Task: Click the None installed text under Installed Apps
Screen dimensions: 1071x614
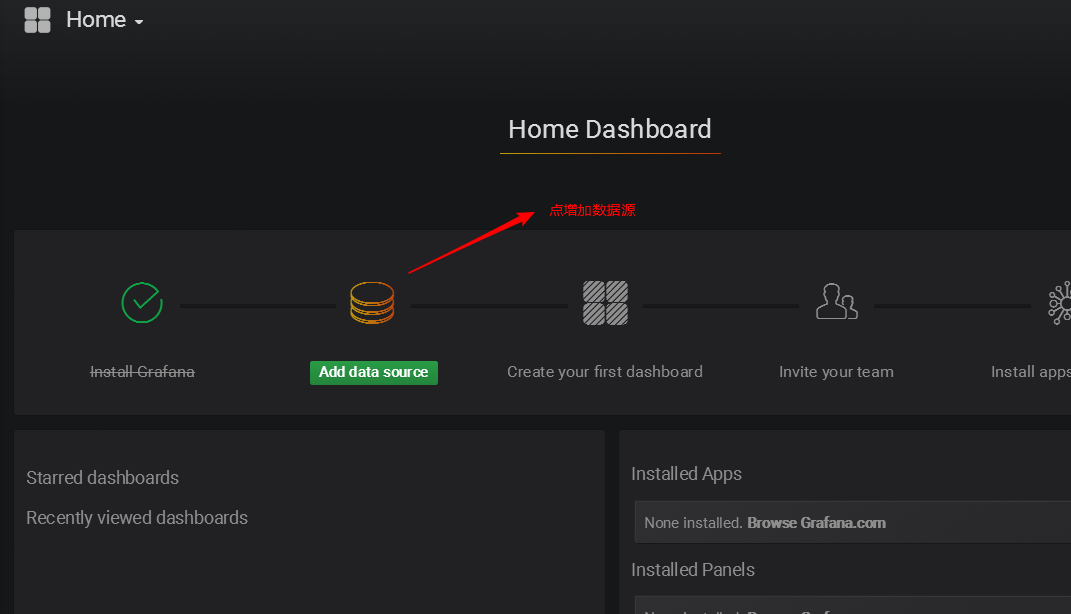Action: point(693,522)
